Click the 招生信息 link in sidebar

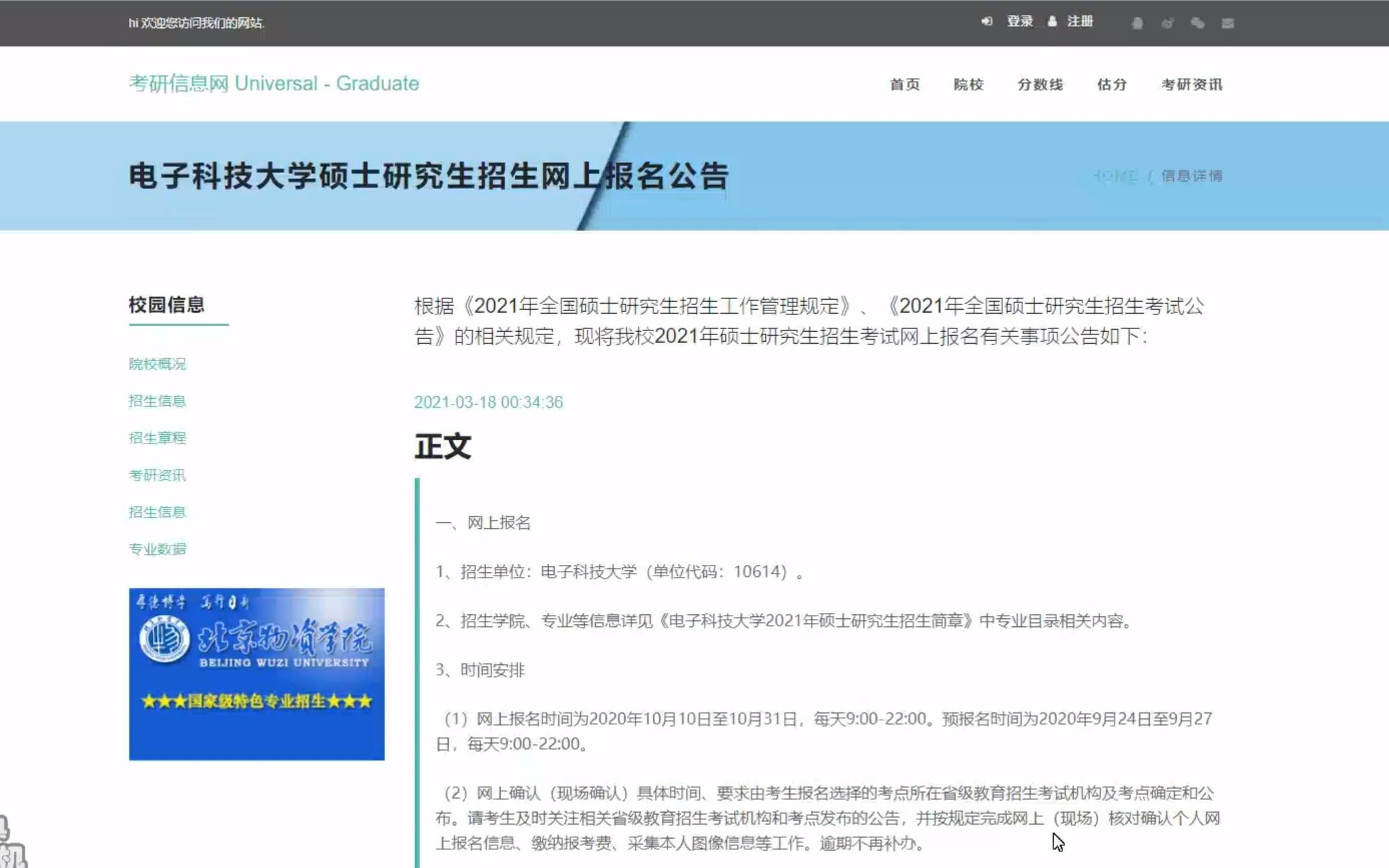coord(158,401)
